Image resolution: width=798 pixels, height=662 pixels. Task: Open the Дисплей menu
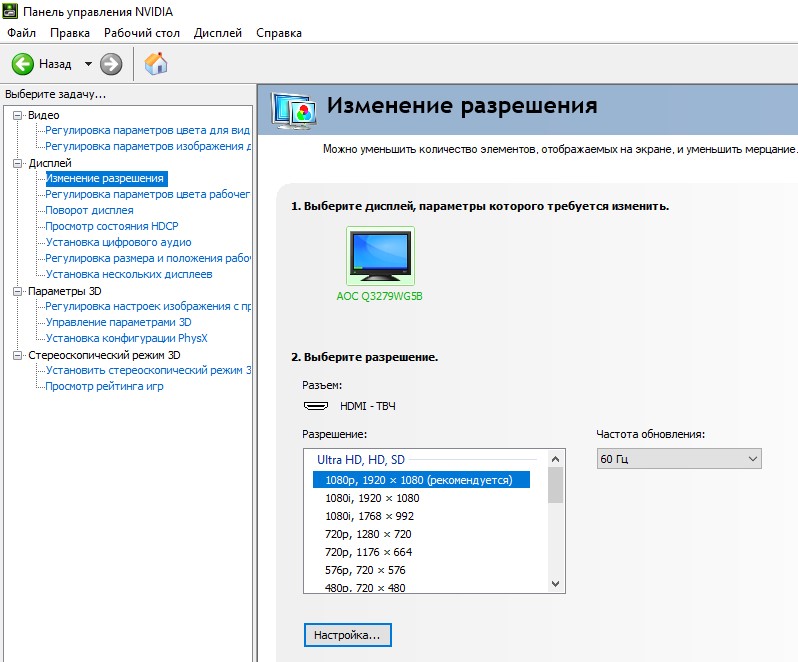click(x=218, y=33)
